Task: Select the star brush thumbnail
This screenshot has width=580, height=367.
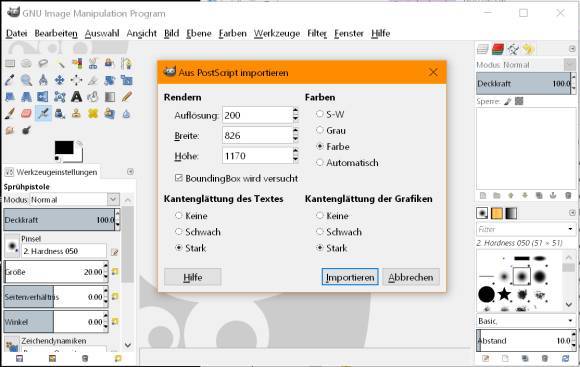Action: 504,294
